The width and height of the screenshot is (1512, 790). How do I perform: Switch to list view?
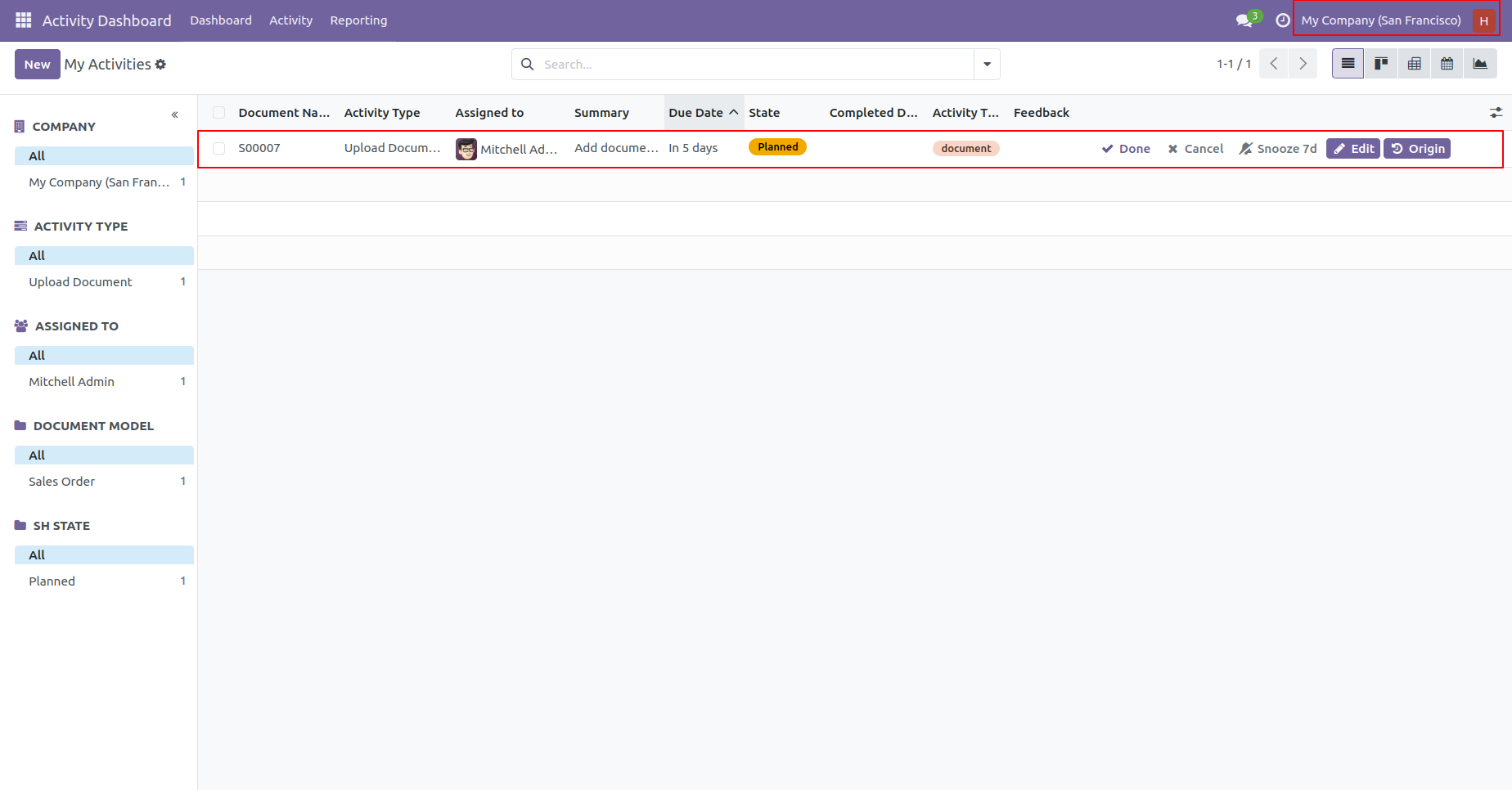point(1348,64)
